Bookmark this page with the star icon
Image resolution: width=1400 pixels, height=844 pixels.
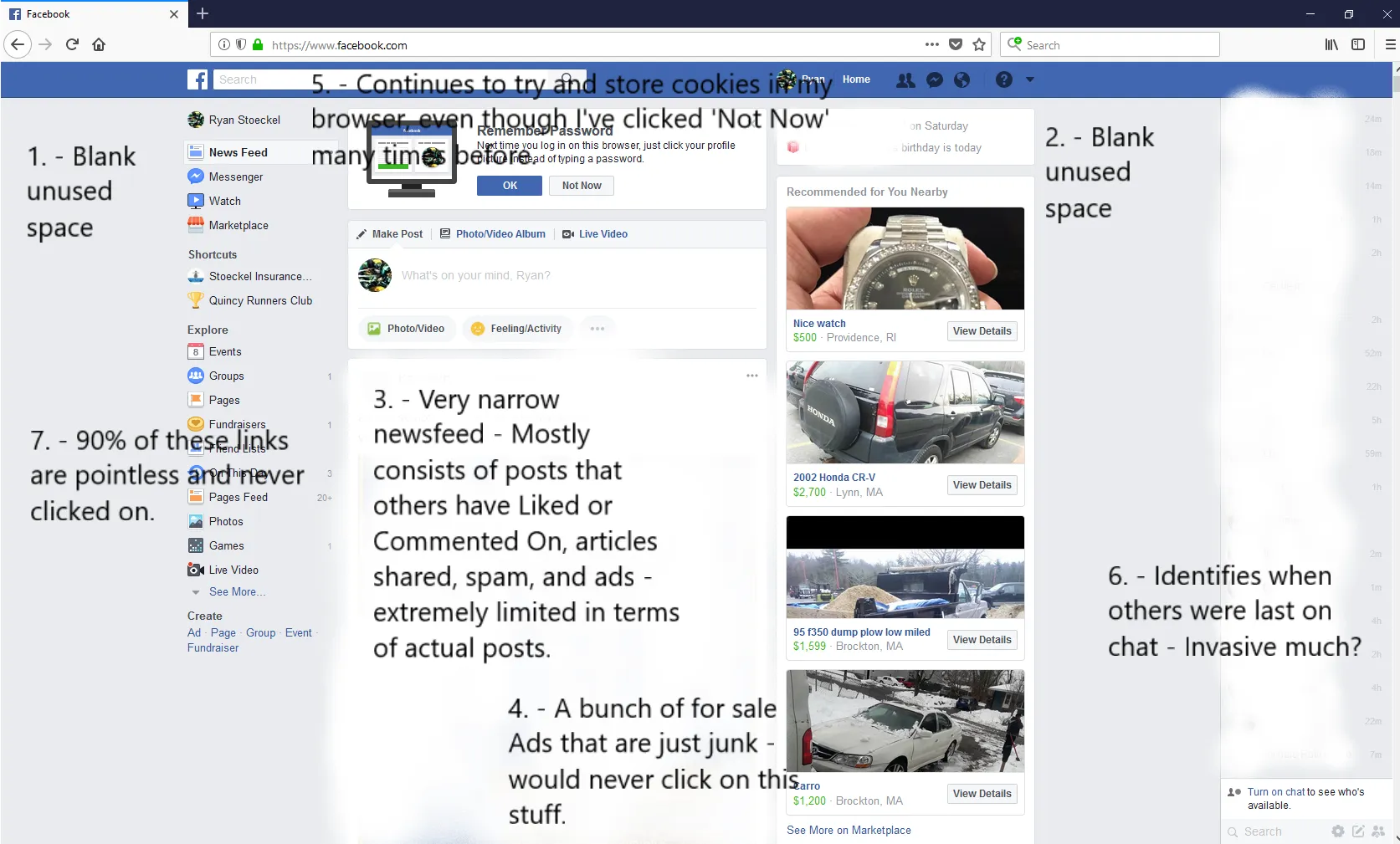pyautogui.click(x=979, y=45)
